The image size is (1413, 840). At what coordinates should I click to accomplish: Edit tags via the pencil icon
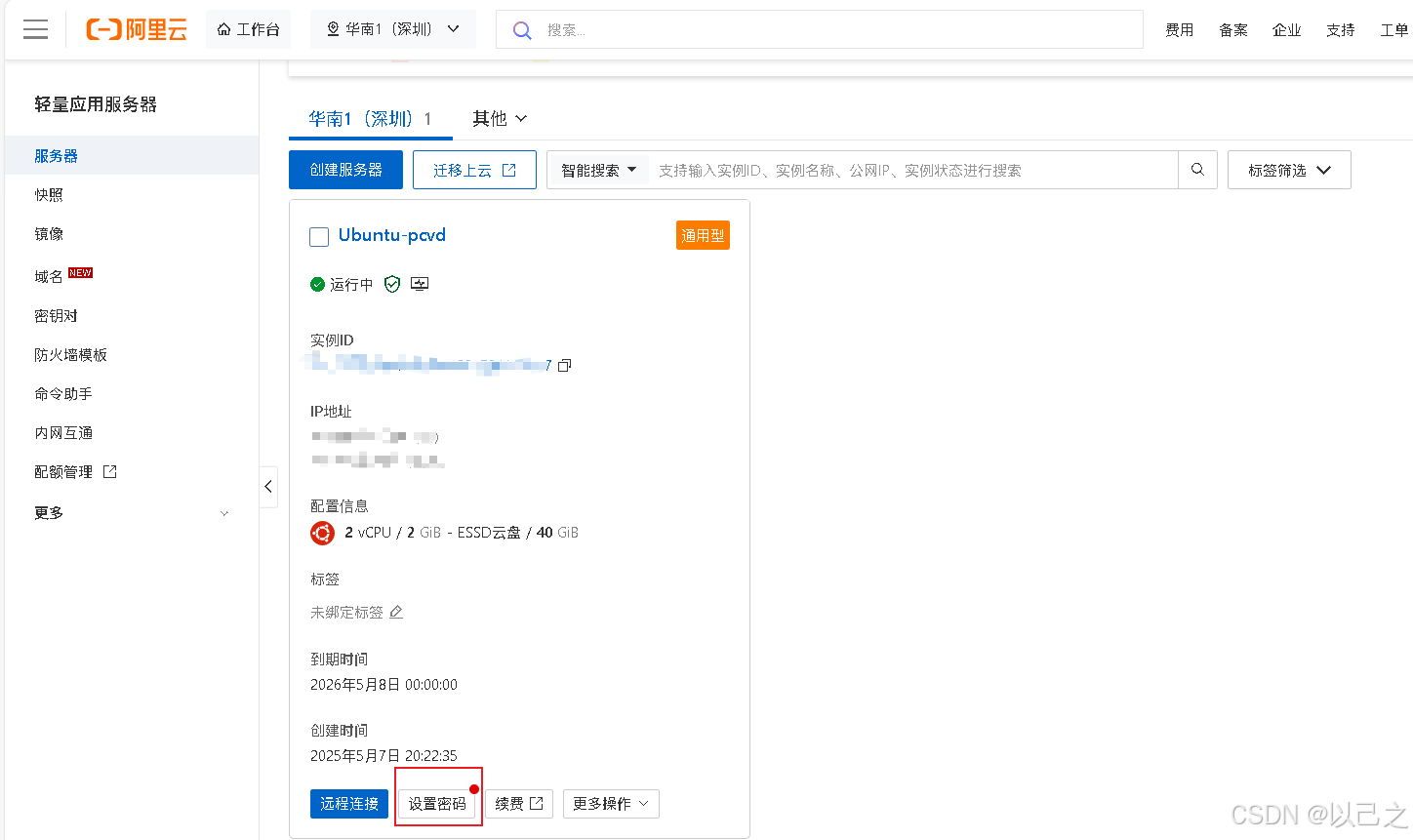[x=396, y=612]
